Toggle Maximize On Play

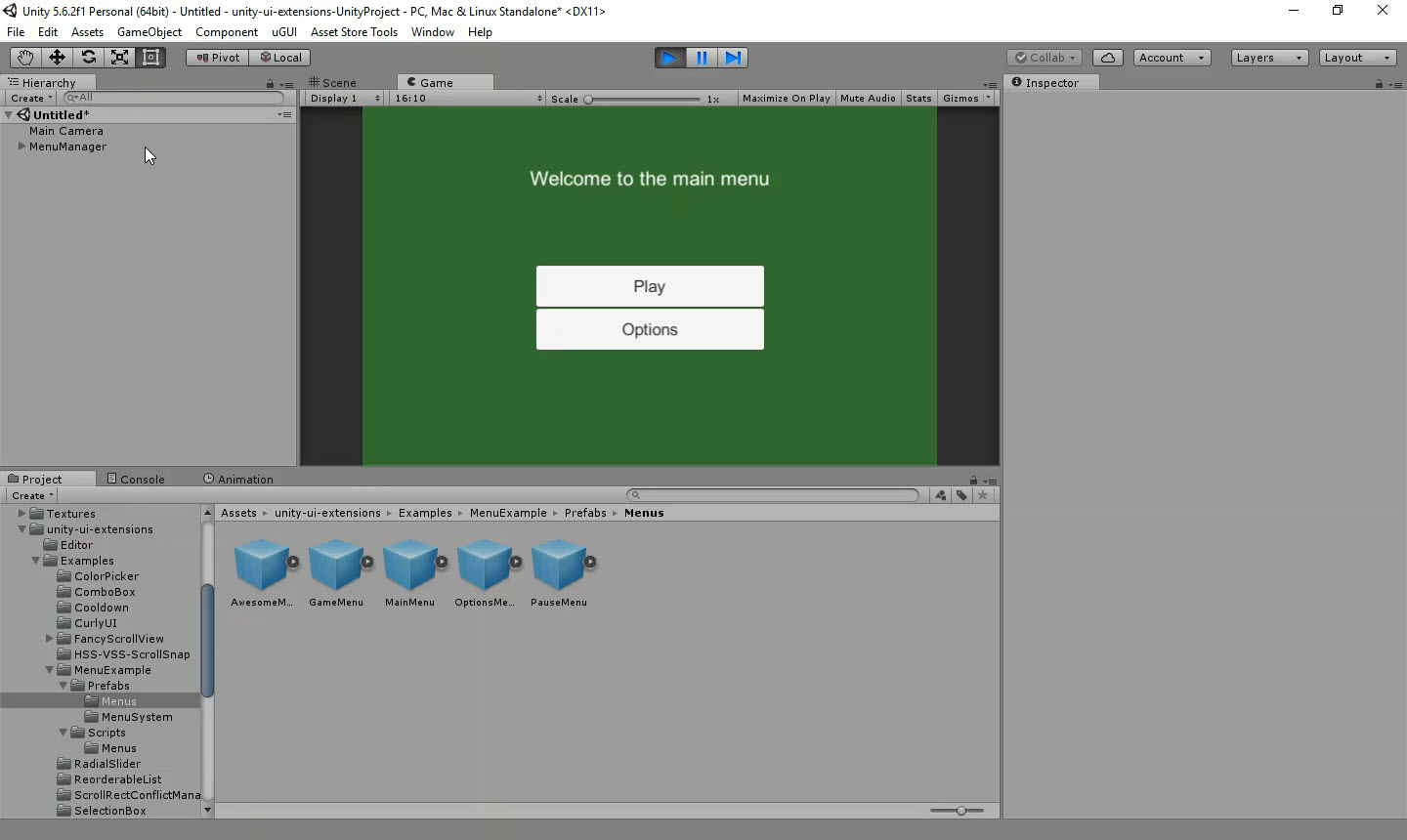[787, 99]
